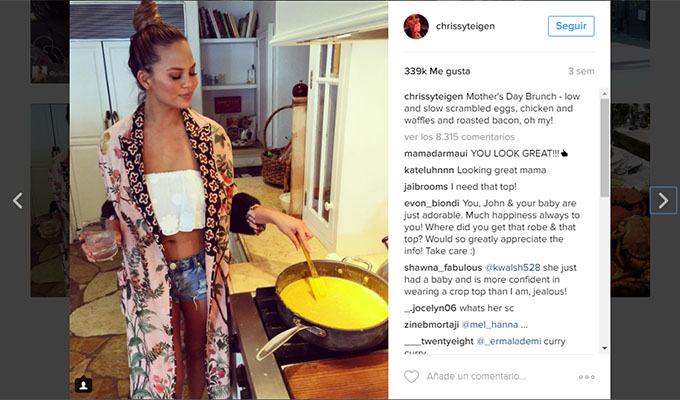This screenshot has width=680, height=400.
Task: Open the three-dots more options menu
Action: point(586,377)
